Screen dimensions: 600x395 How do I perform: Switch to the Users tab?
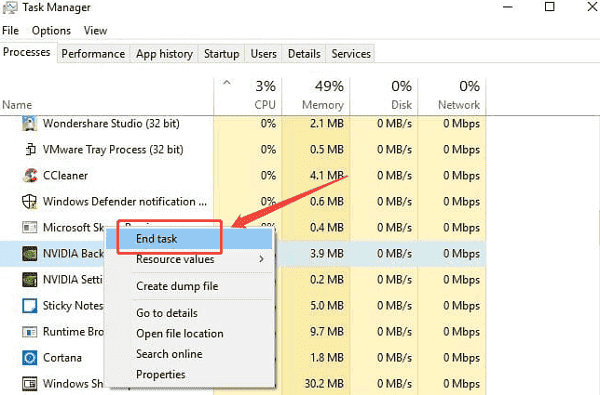pos(263,54)
